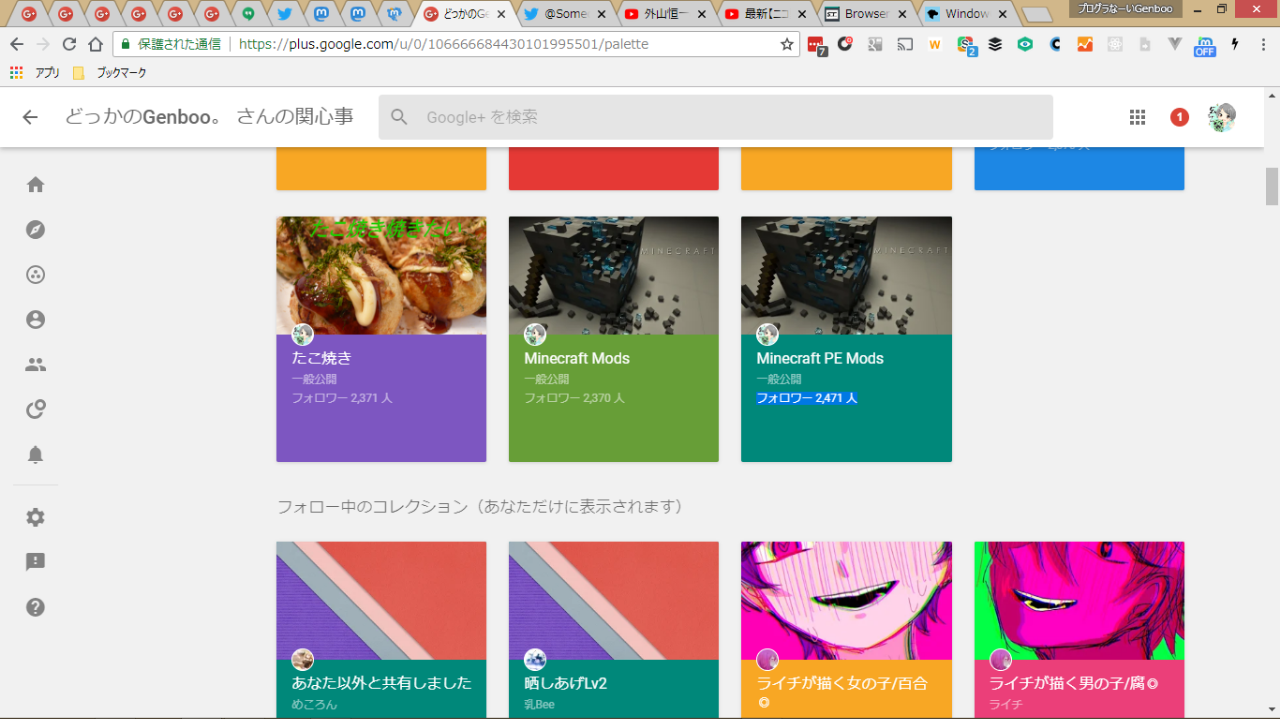Open the Minecraft PE Mods collection
This screenshot has height=719, width=1280.
(846, 339)
